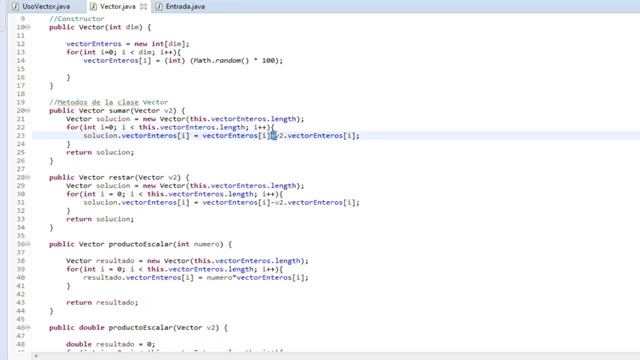Click the highlighted operator on line 23
The height and width of the screenshot is (360, 640).
pyautogui.click(x=273, y=136)
